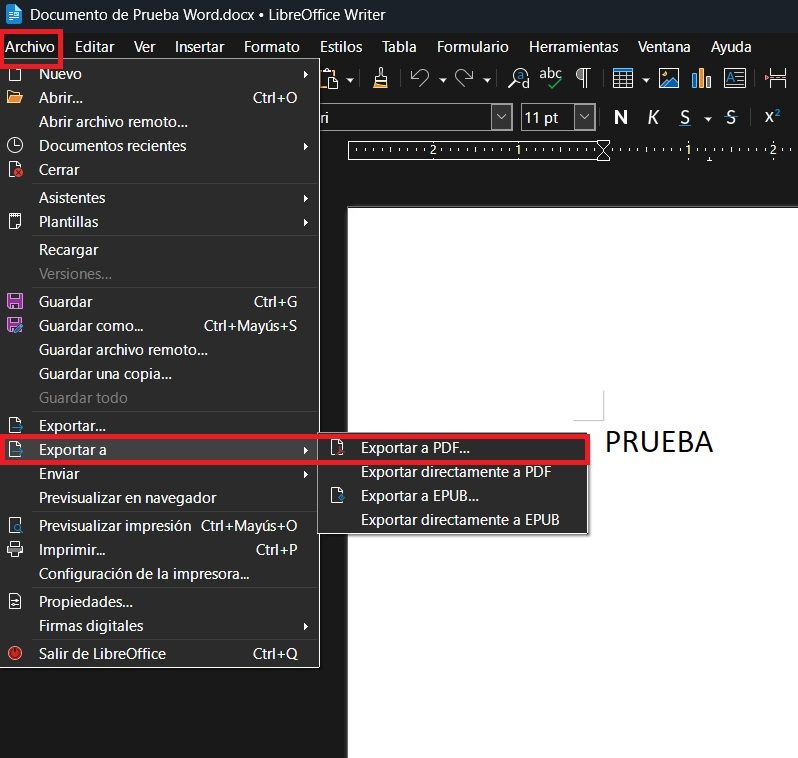Insert text box icon in toolbar
Viewport: 798px width, 758px height.
[735, 78]
